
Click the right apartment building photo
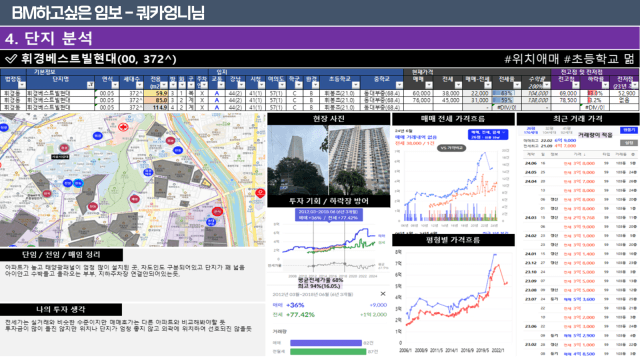click(359, 160)
